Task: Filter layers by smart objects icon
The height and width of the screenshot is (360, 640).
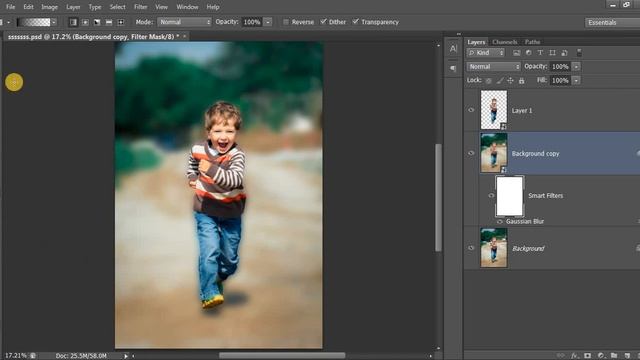Action: coord(564,53)
